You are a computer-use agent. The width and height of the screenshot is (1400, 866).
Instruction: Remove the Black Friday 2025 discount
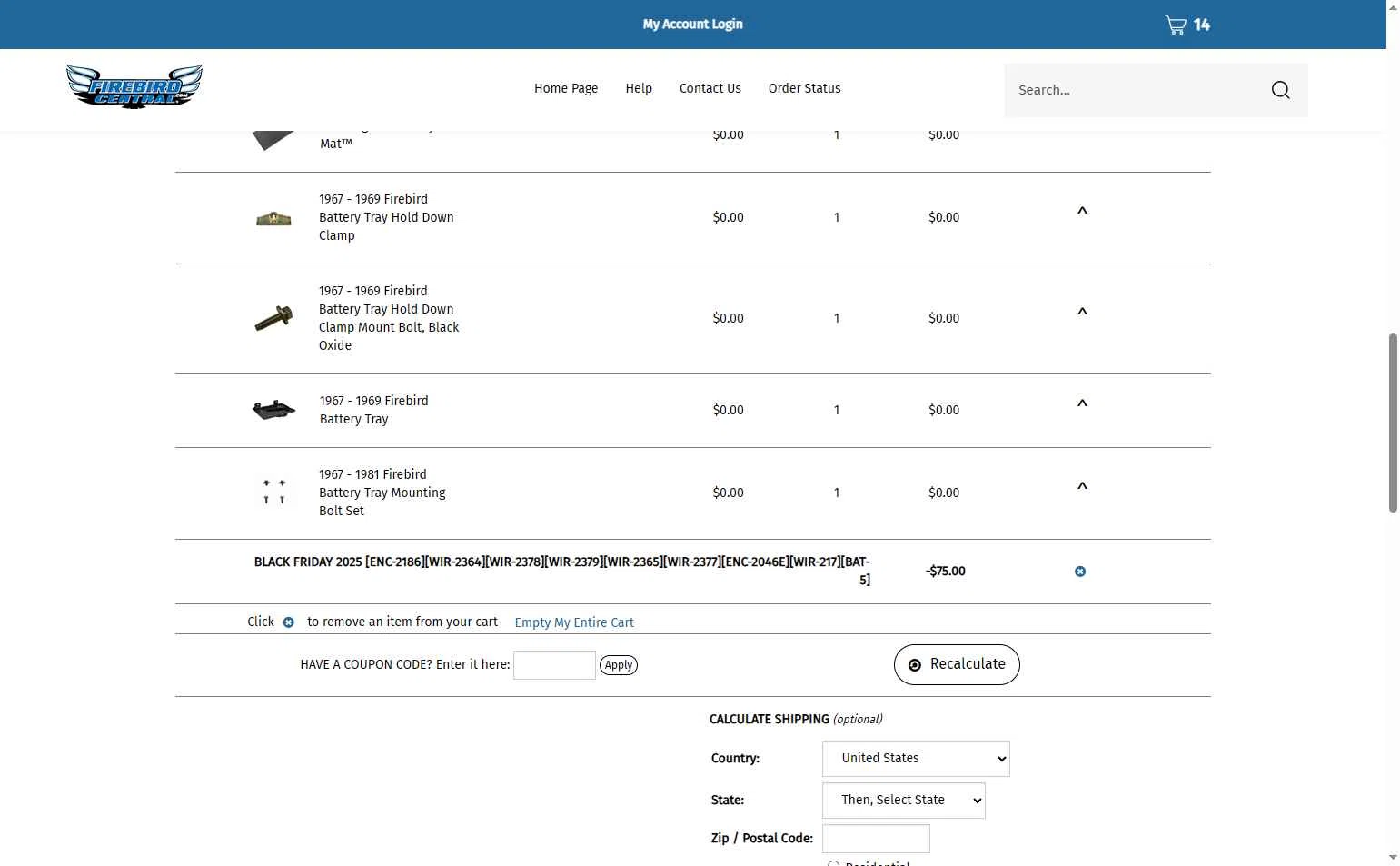[x=1080, y=572]
